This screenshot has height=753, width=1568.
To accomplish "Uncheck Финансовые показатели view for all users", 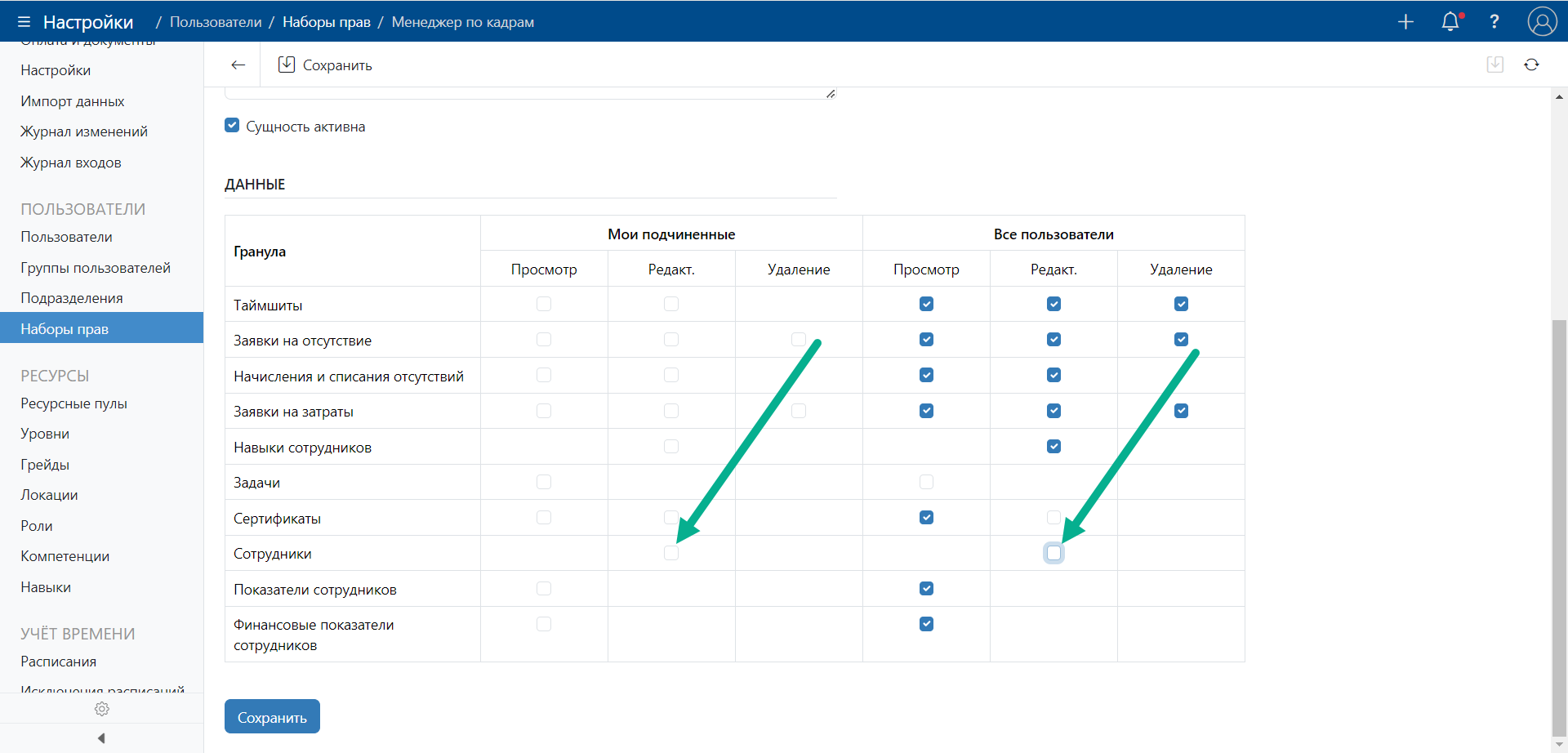I will click(x=926, y=624).
